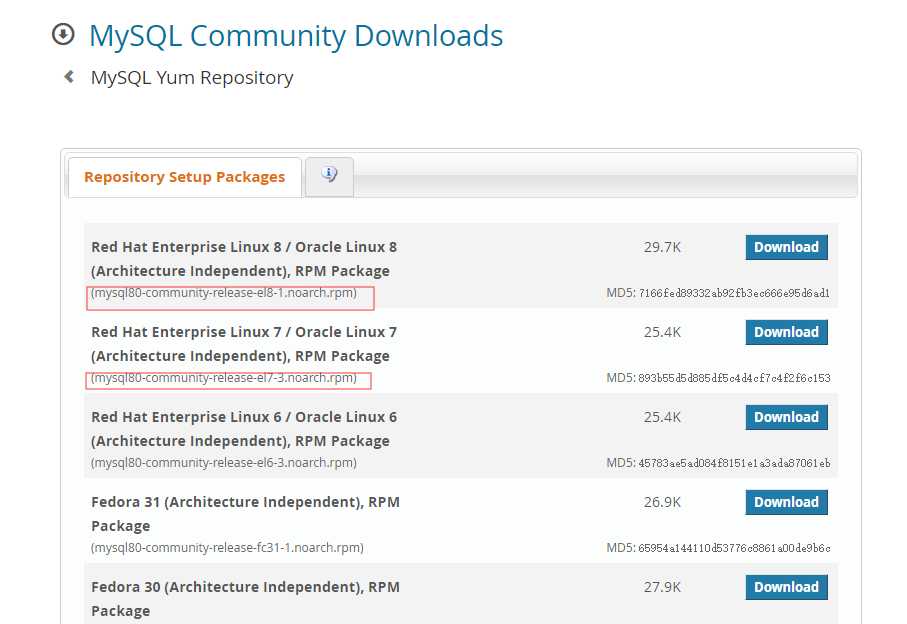907x624 pixels.
Task: Click the back arrow next to MySQL Yum Repository
Action: (69, 76)
